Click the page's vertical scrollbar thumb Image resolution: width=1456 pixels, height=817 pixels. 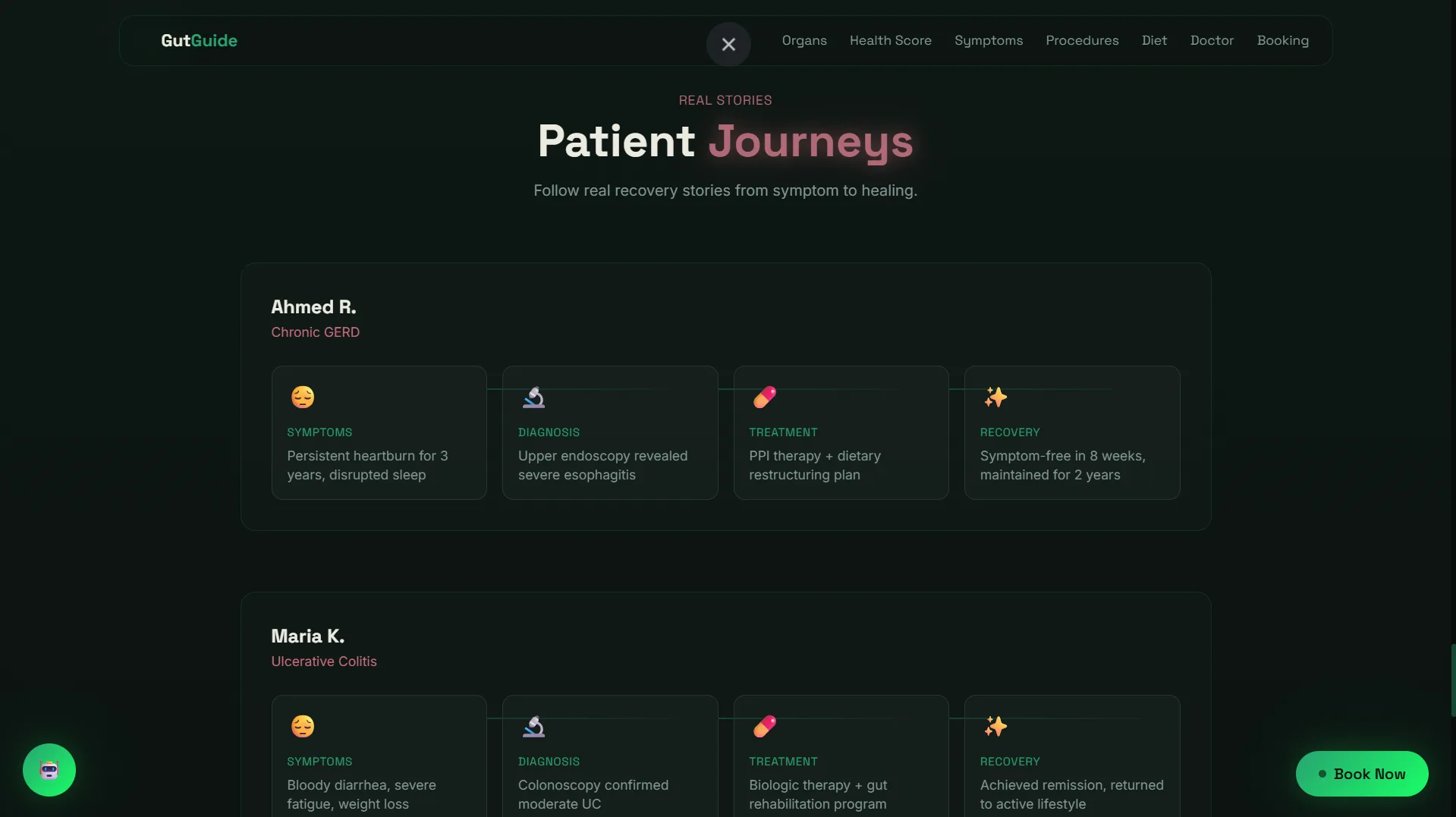pos(1452,680)
